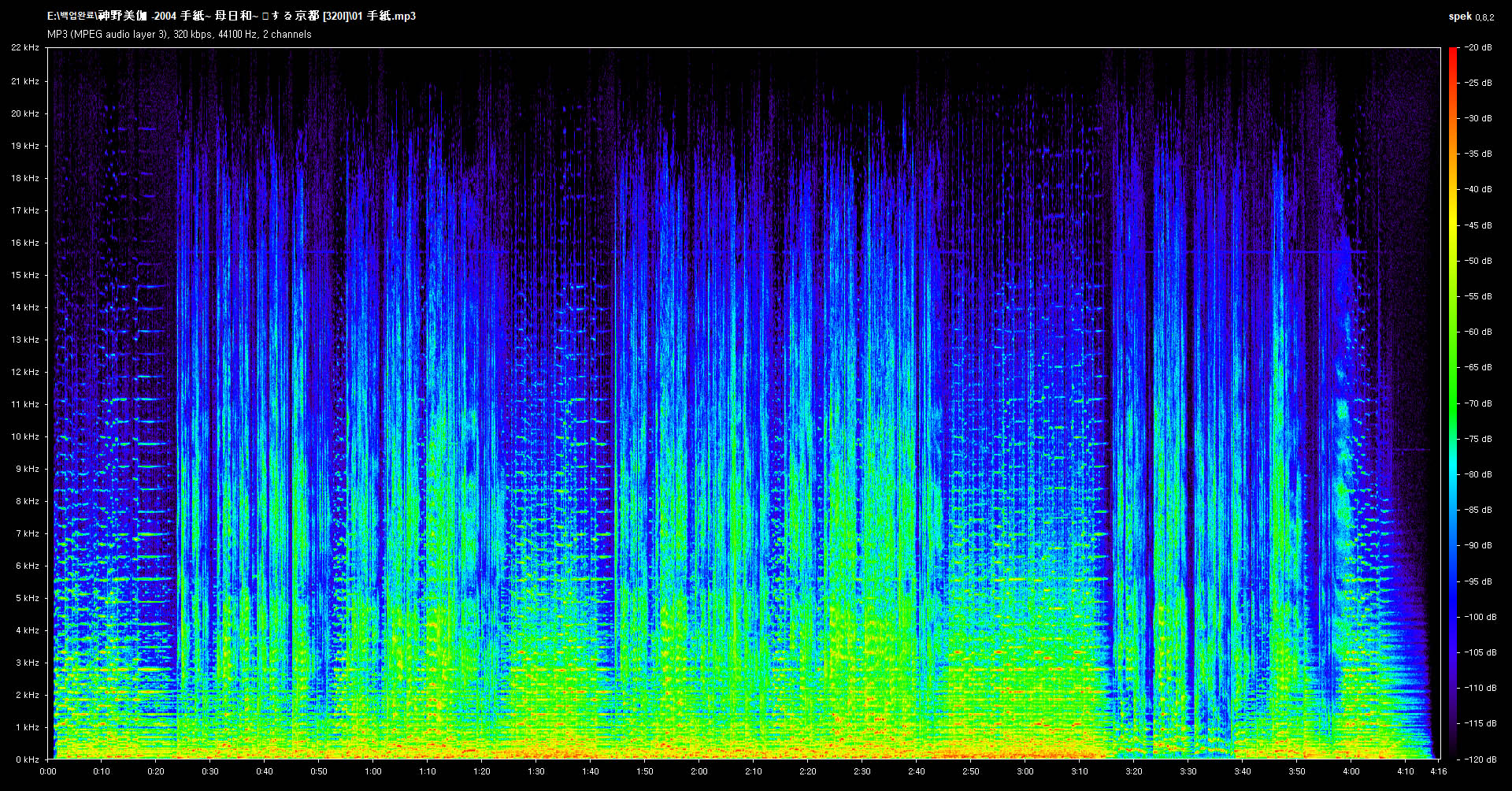Click the 0:10 time axis label
This screenshot has height=791, width=1512.
point(102,771)
